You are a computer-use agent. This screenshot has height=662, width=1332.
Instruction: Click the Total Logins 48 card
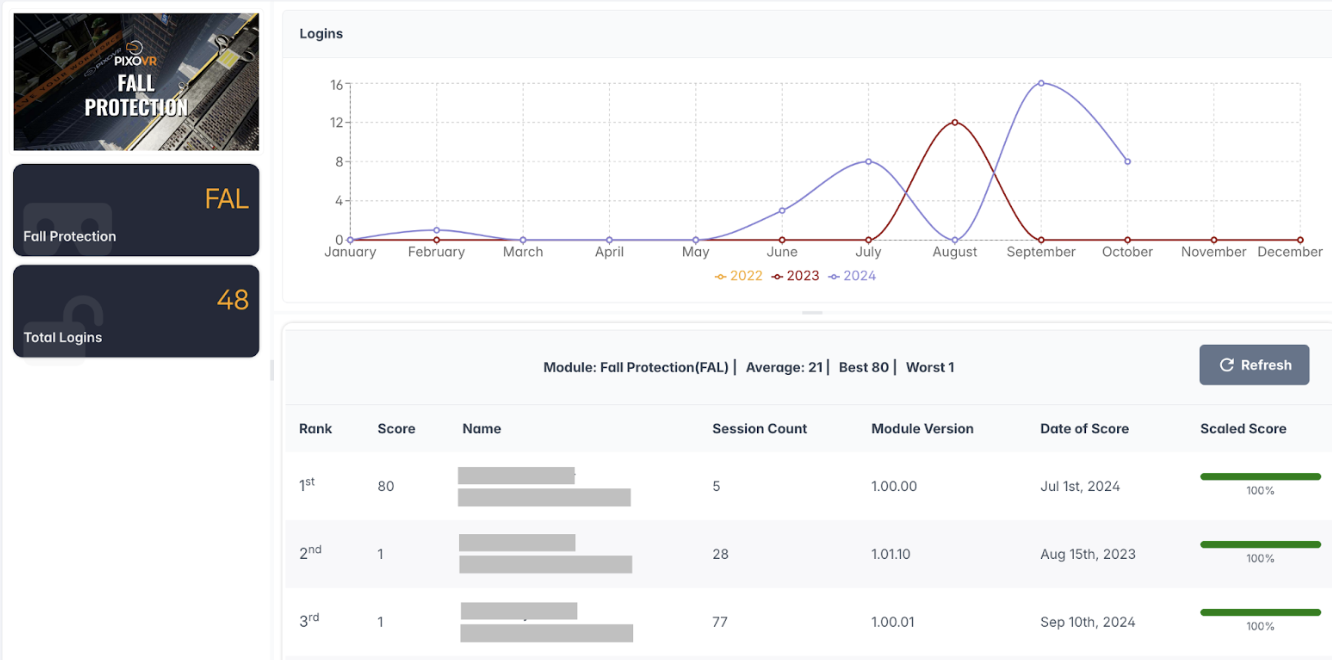click(x=136, y=311)
